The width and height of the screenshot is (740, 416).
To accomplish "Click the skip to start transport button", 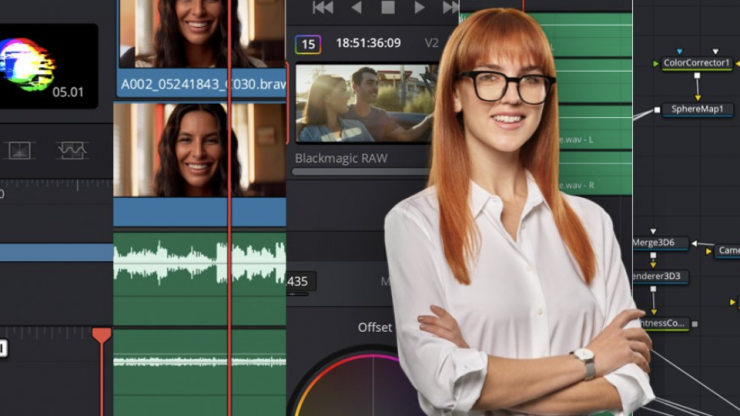I will (323, 8).
